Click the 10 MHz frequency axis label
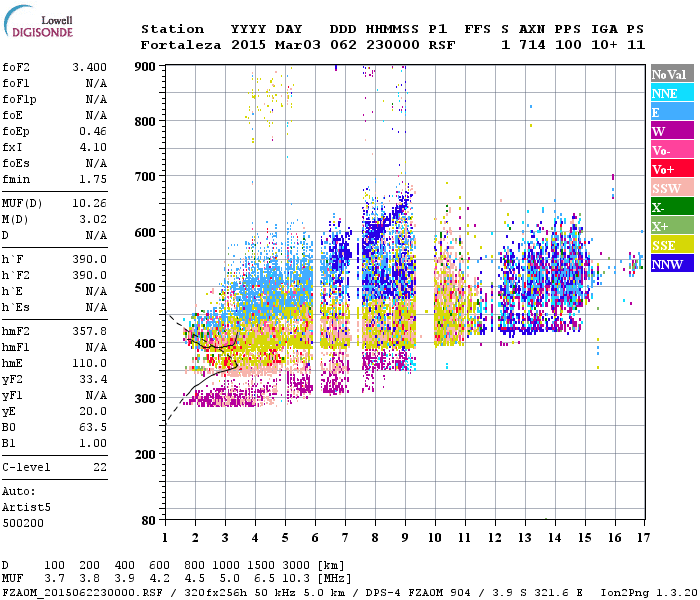 435,538
